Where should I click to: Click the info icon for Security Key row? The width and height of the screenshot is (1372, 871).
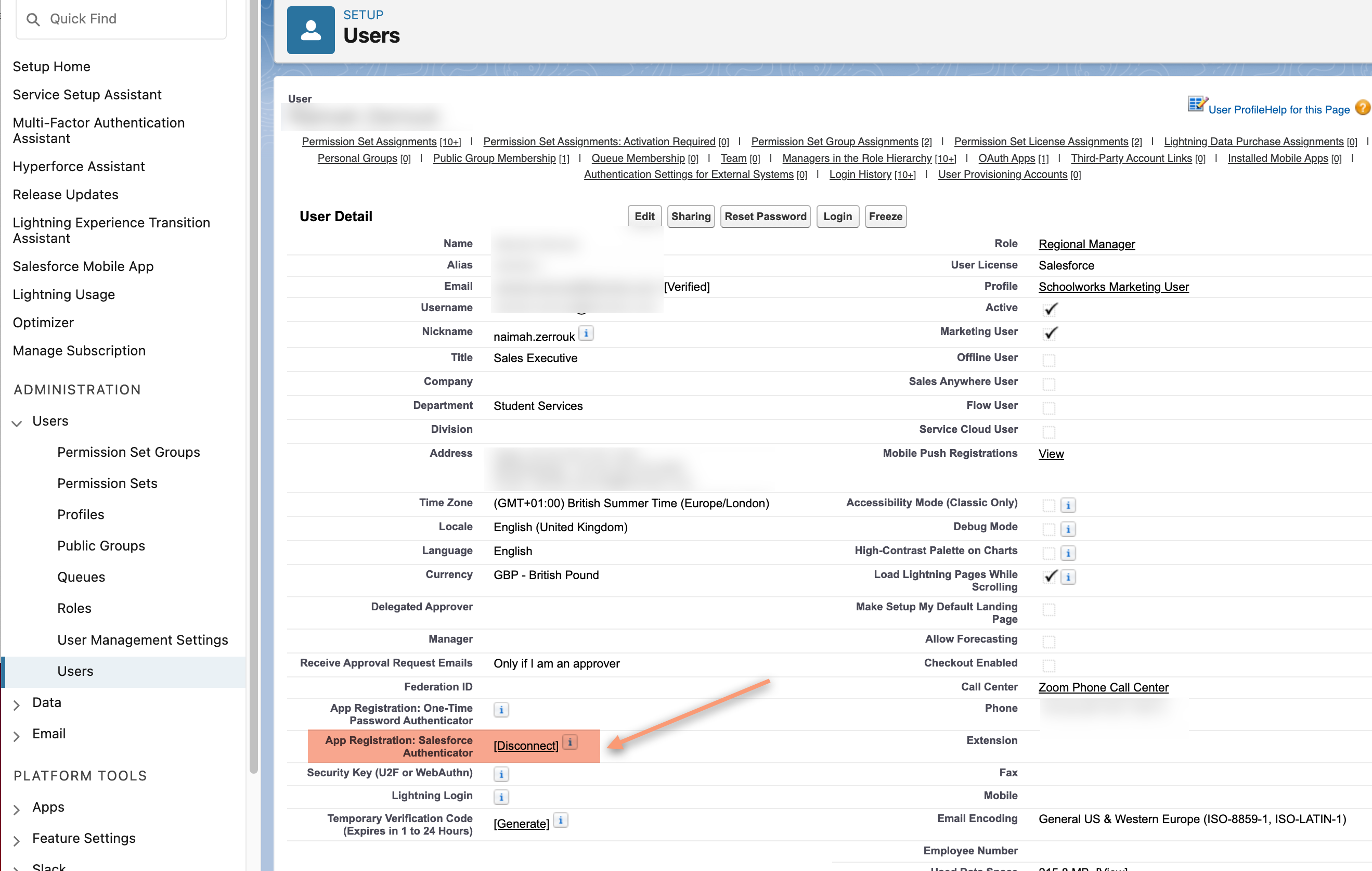[501, 774]
